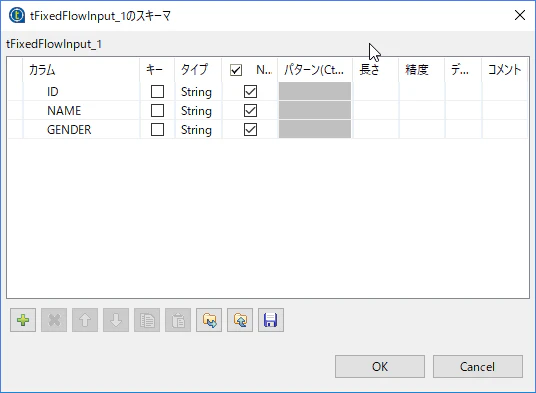Click grey pattern cell of GENDER row

(x=315, y=130)
